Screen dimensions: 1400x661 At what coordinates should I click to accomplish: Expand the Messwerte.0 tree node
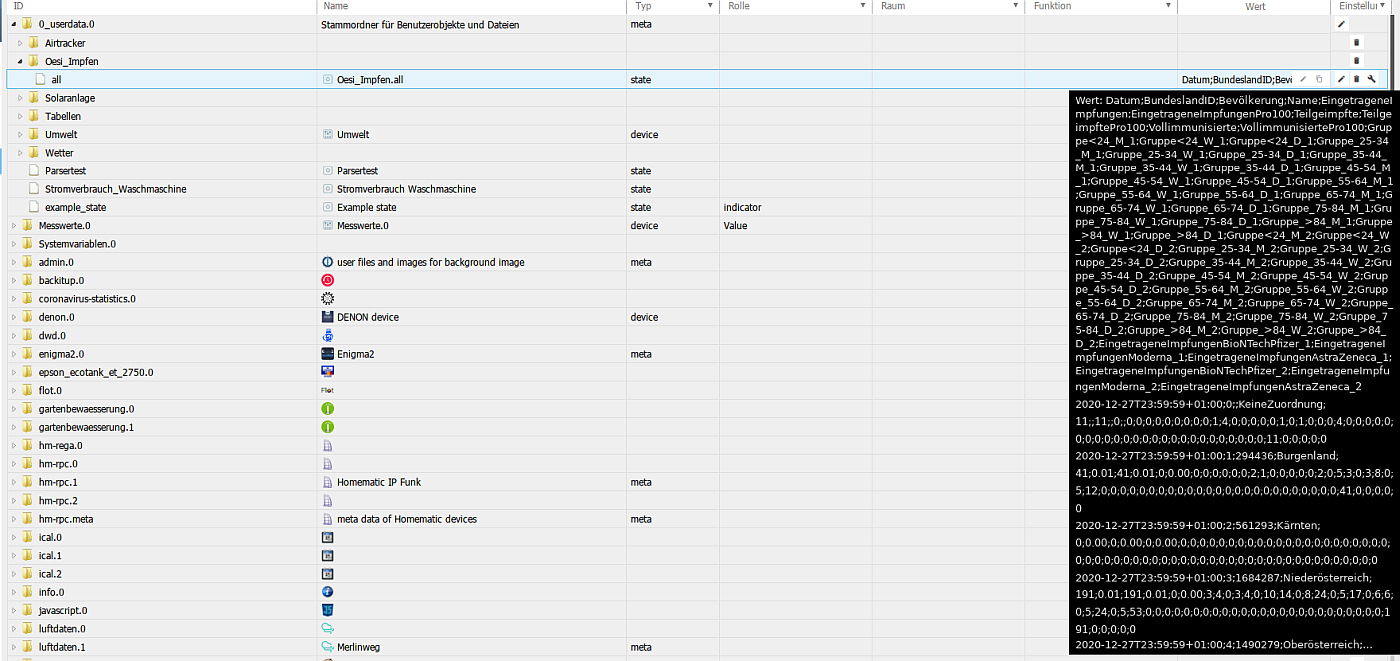point(14,226)
